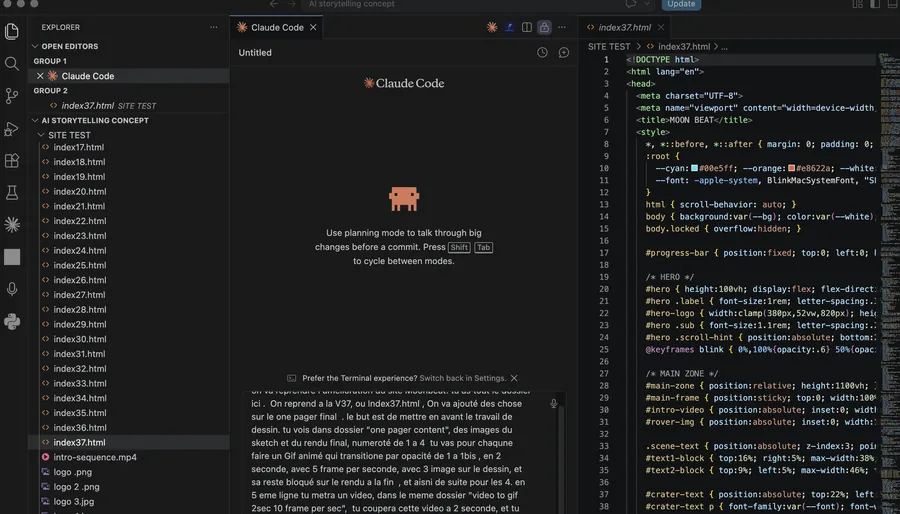Viewport: 900px width, 514px height.
Task: Open index32.html in file tree
Action: [x=129, y=368]
